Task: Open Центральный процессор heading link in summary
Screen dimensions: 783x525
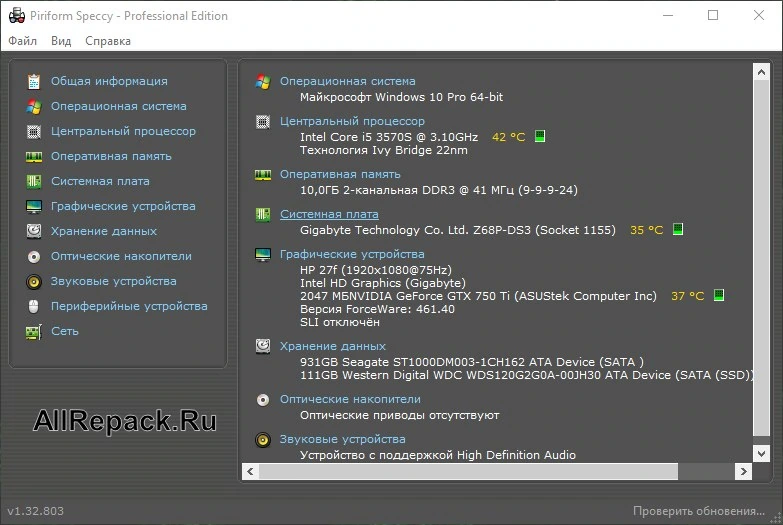Action: [352, 121]
